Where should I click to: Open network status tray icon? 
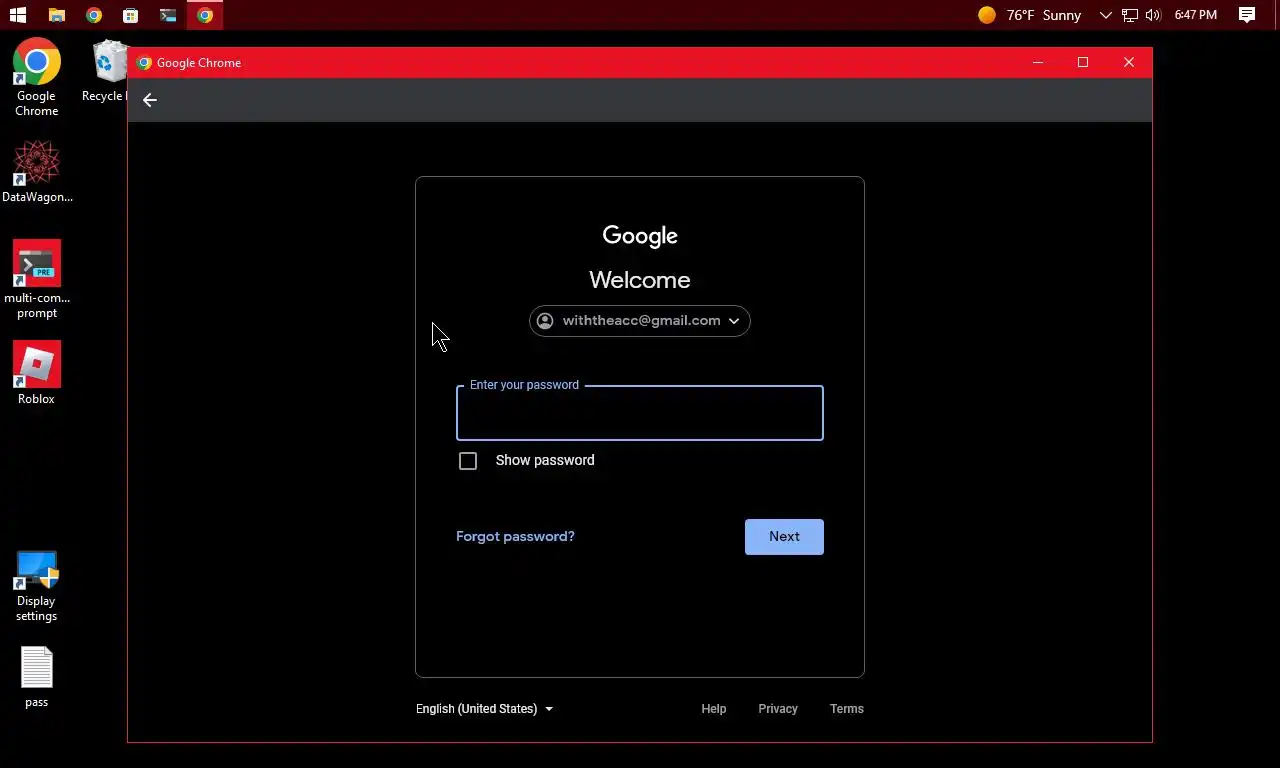(x=1130, y=15)
